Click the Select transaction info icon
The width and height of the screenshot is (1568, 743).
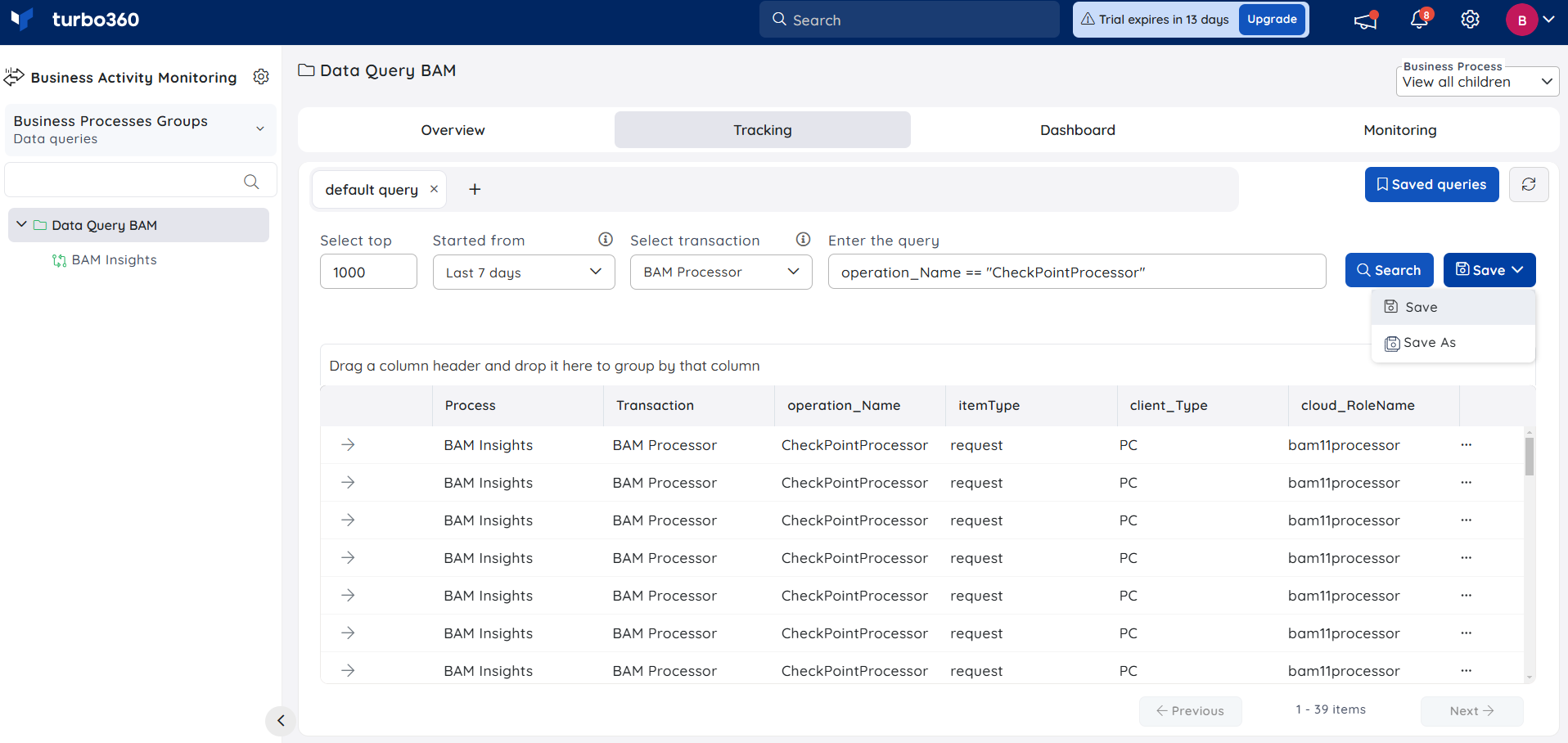coord(804,240)
